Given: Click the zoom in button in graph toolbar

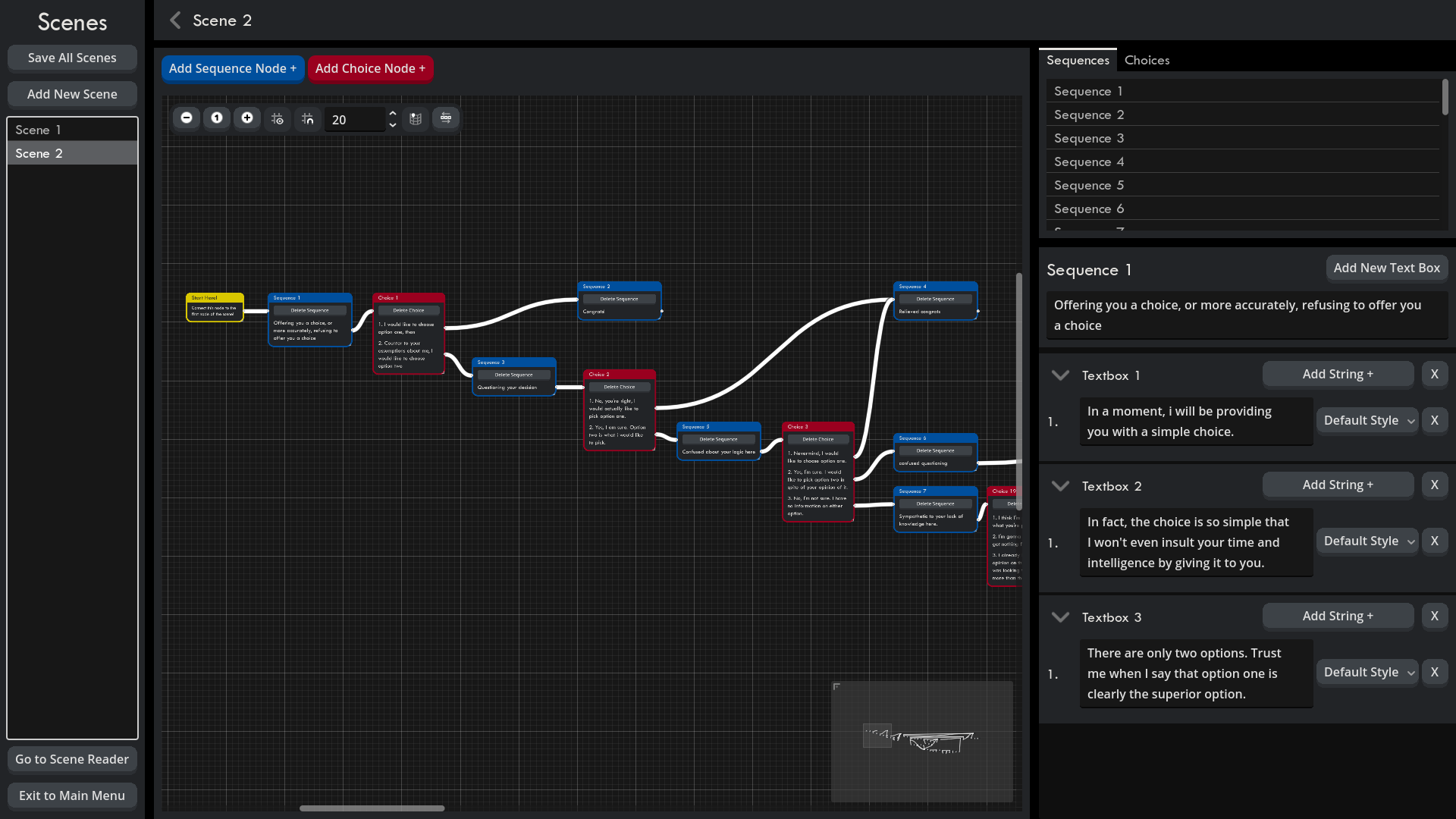Looking at the screenshot, I should pos(247,118).
